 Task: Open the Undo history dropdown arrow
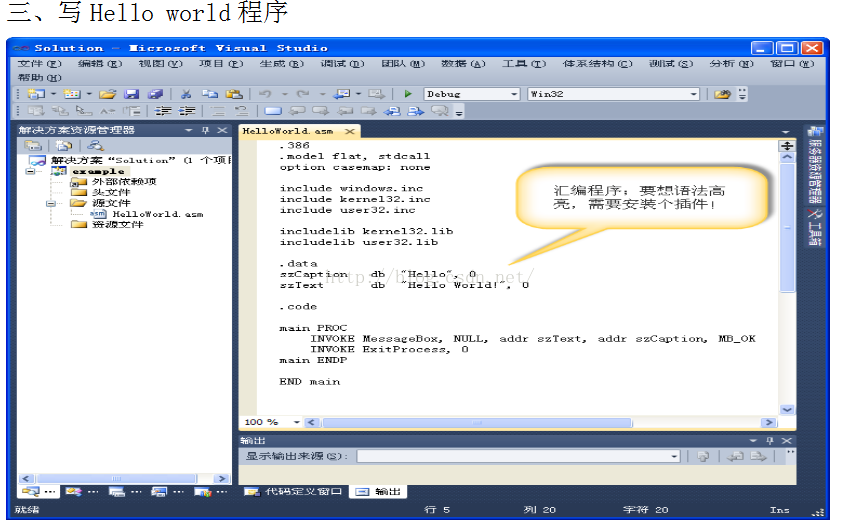coord(285,94)
